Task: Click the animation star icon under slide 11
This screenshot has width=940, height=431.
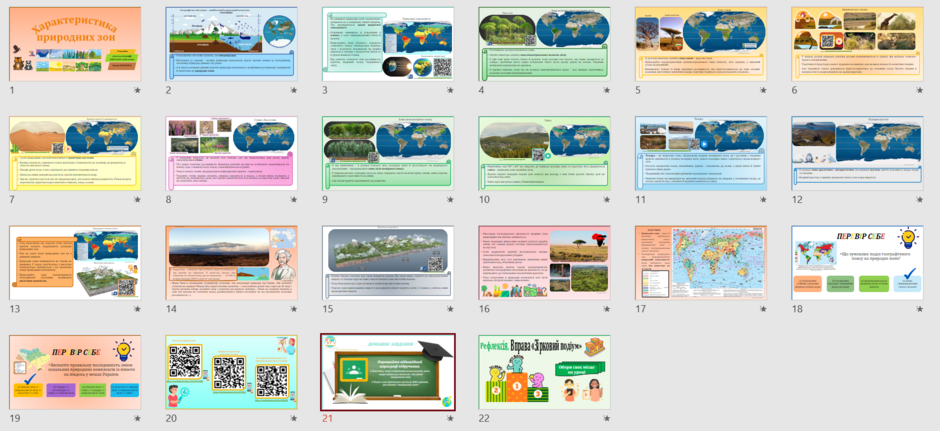Action: (x=763, y=200)
